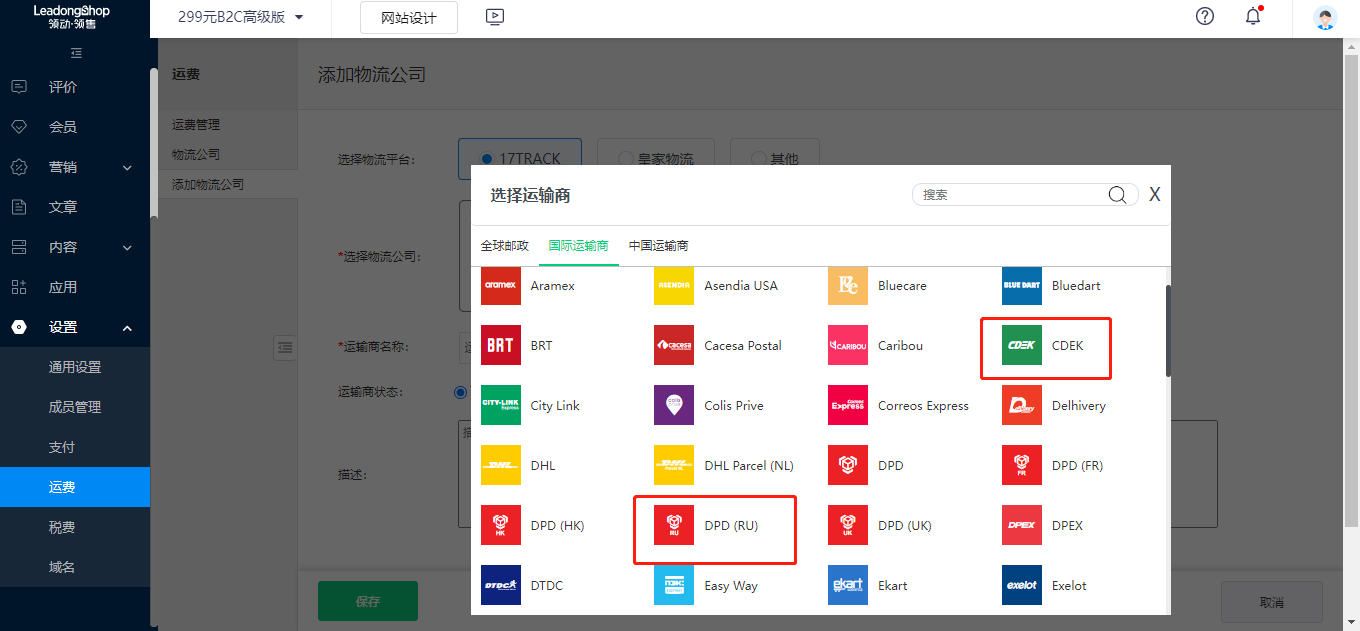Select the Aramex carrier logo

[500, 286]
